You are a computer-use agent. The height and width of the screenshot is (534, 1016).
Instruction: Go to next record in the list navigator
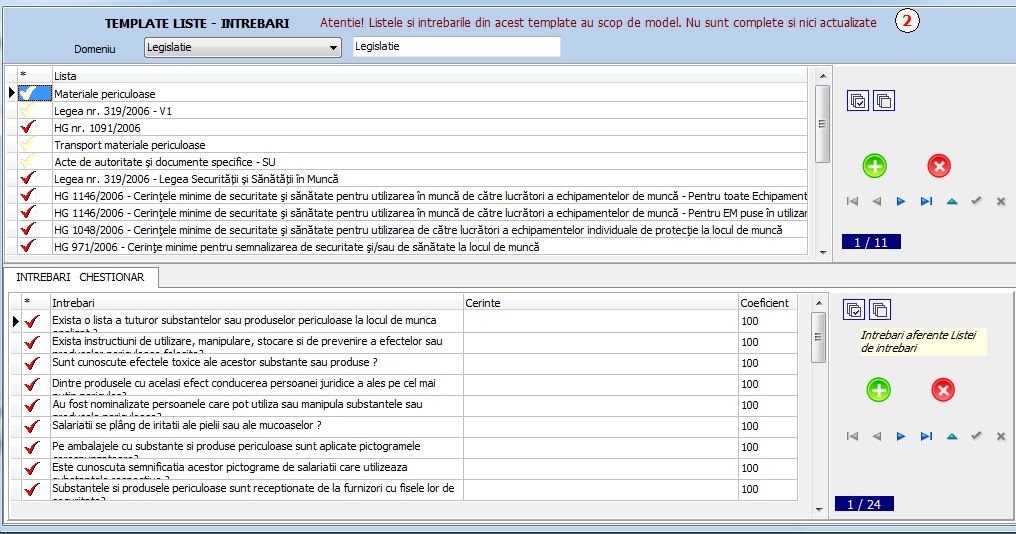pos(901,202)
